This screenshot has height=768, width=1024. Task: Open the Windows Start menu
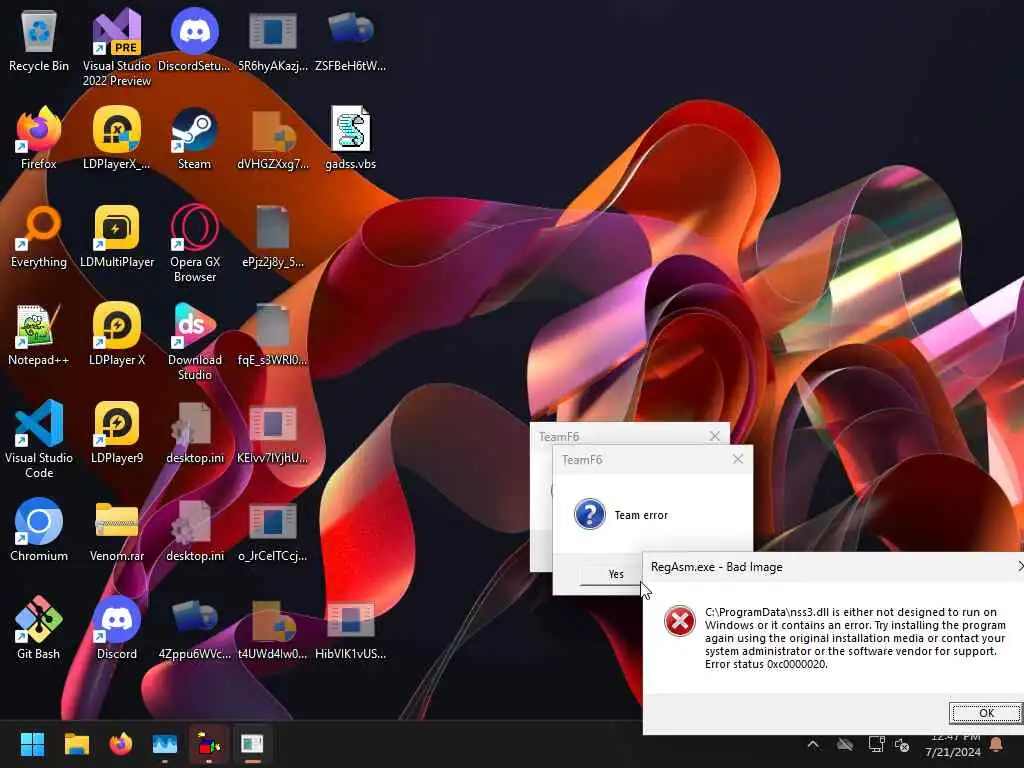[x=32, y=744]
